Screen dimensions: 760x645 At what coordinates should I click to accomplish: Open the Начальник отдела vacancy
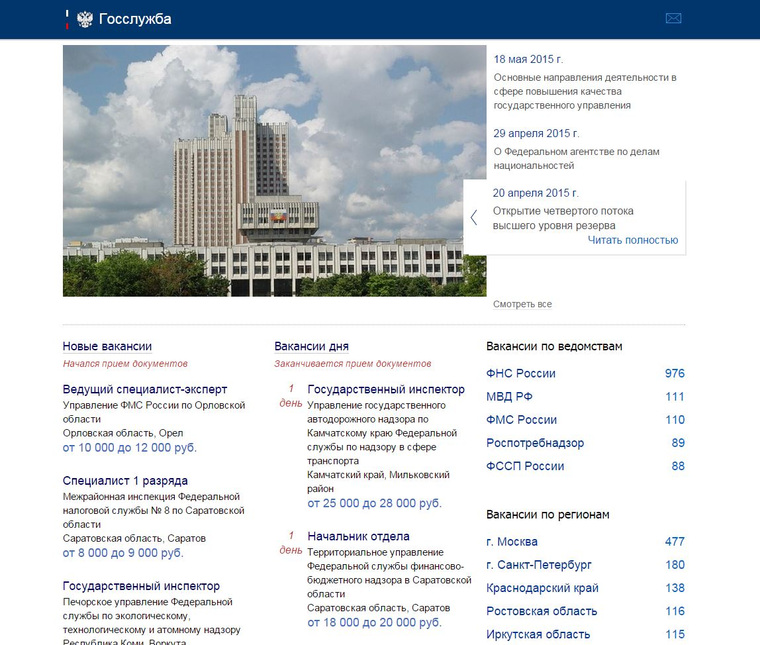tap(358, 536)
